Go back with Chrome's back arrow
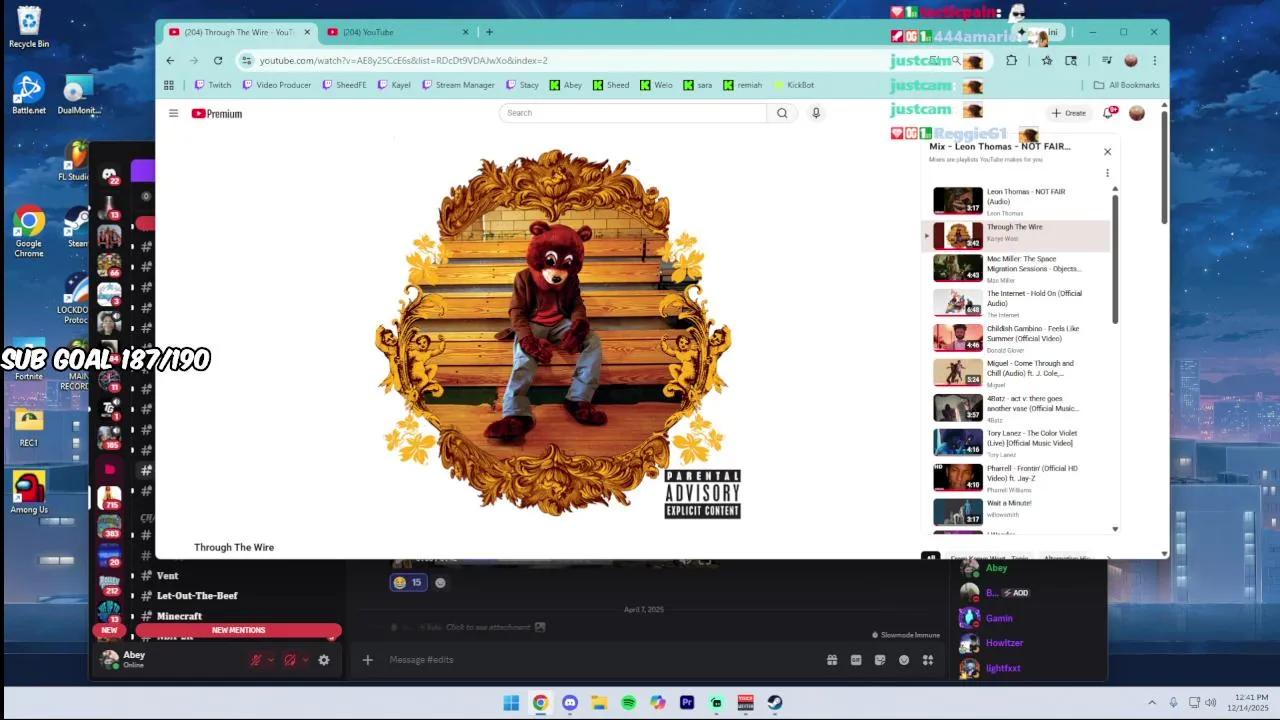Screen dimensions: 1280x720 click(170, 60)
